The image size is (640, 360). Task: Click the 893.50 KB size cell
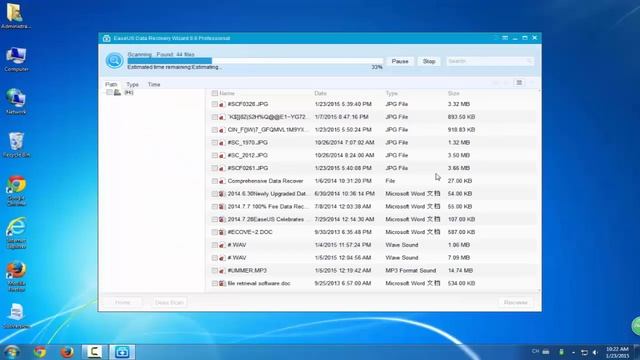(x=461, y=117)
